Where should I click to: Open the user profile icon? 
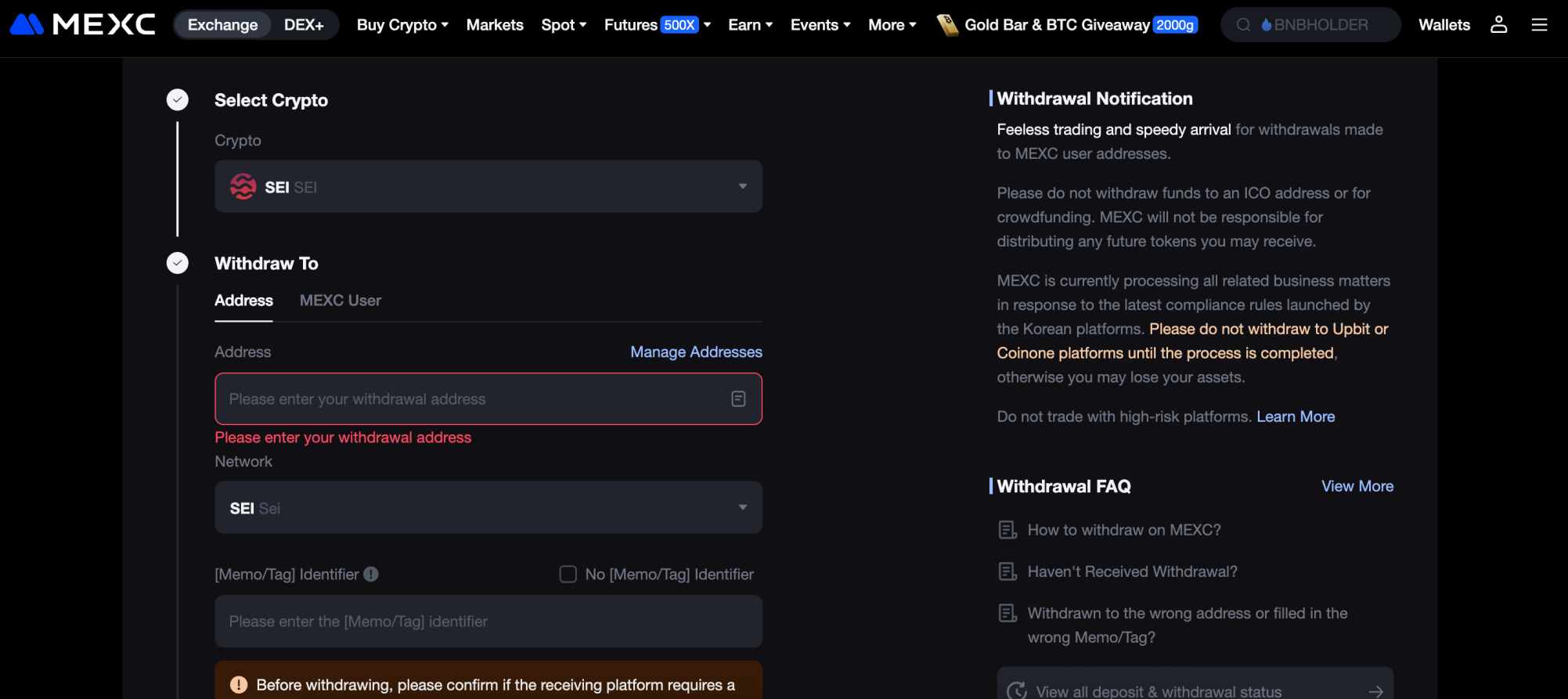(1498, 24)
